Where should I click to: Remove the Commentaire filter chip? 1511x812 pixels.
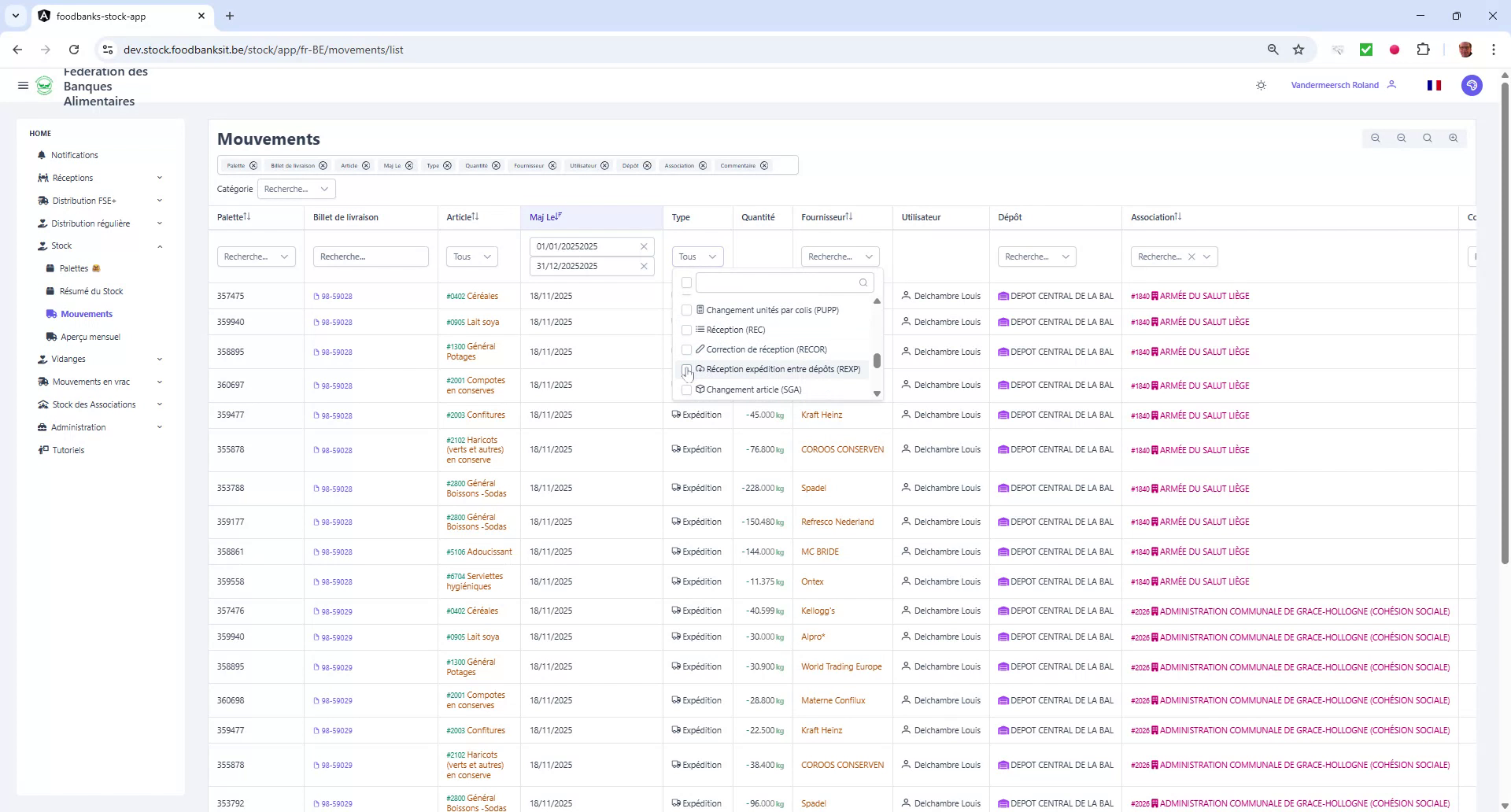point(764,165)
